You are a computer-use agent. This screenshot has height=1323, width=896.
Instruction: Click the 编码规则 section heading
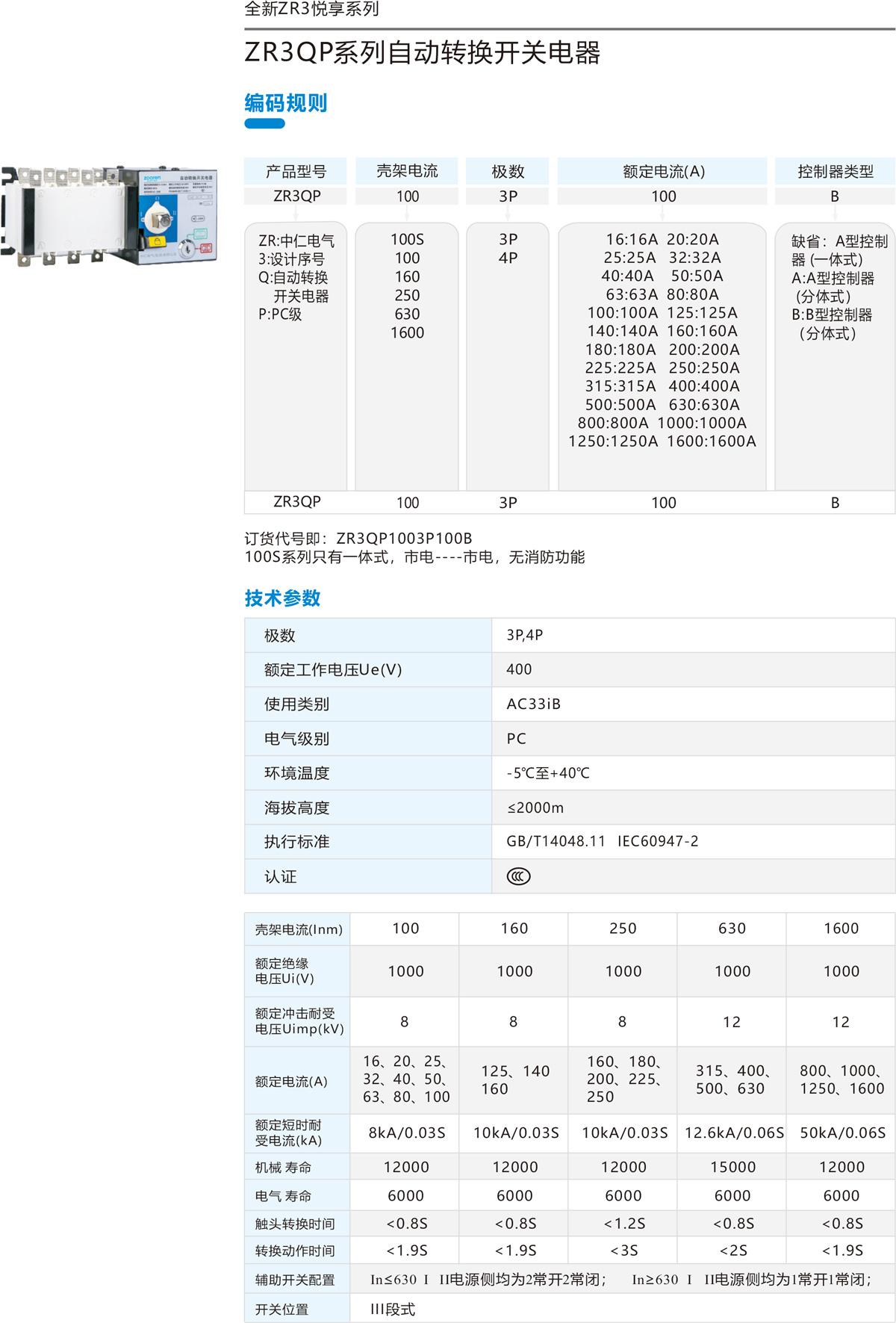click(x=286, y=102)
